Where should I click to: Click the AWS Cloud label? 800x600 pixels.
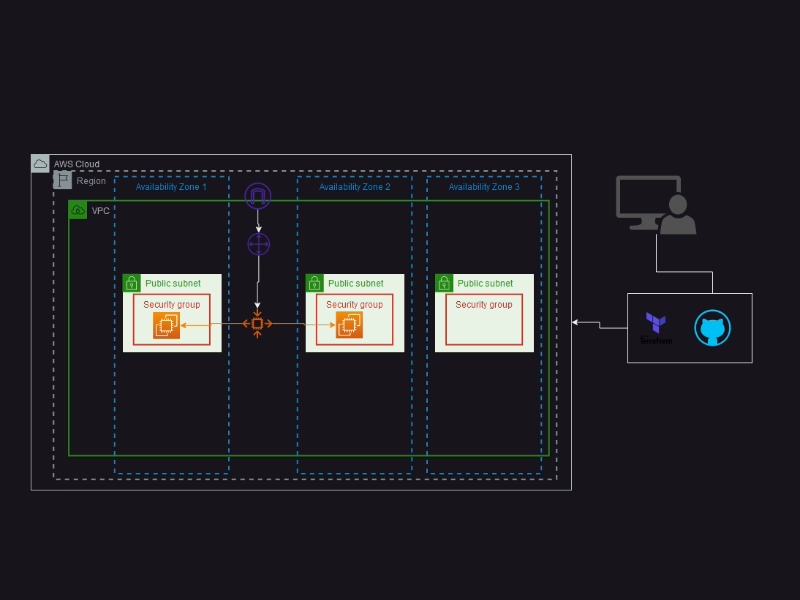click(77, 164)
